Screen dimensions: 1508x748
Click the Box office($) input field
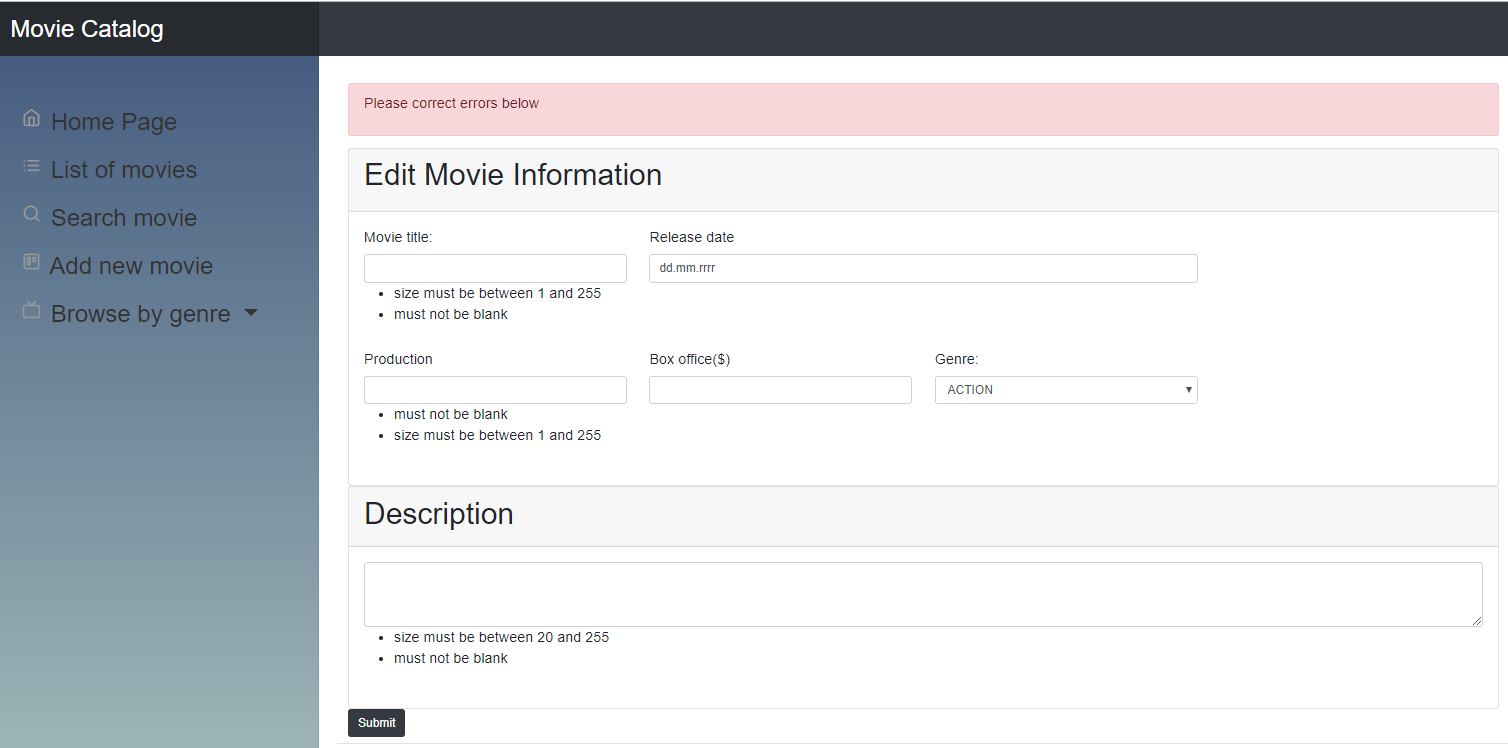click(780, 390)
